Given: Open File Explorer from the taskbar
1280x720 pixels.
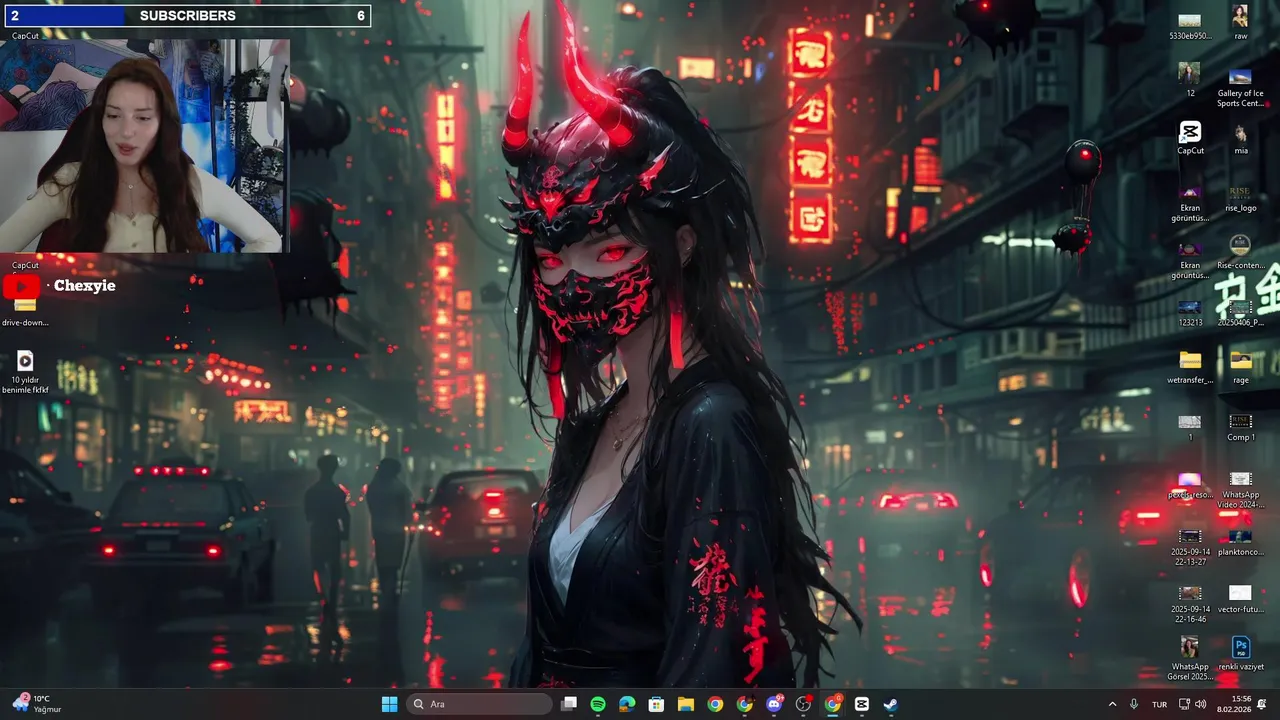Looking at the screenshot, I should tap(686, 704).
